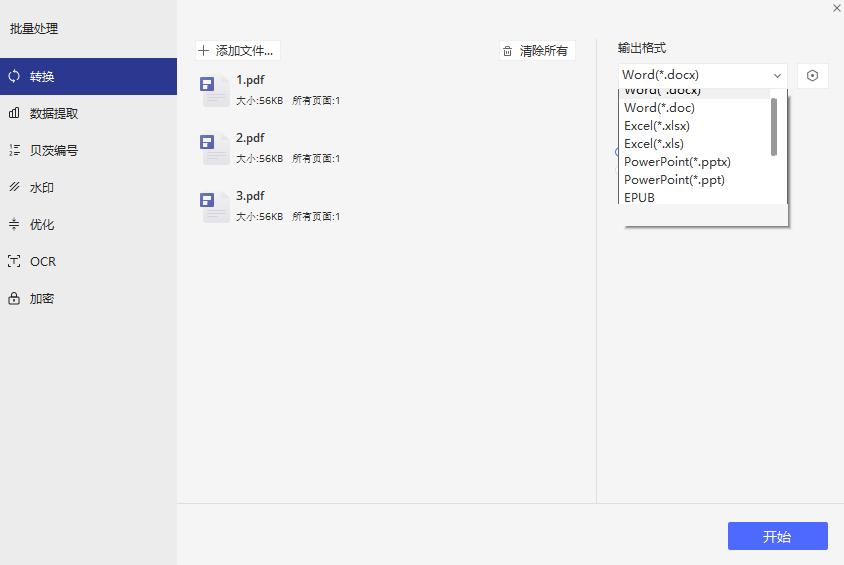Select the 3.pdf file icon
The image size is (844, 565).
point(215,207)
